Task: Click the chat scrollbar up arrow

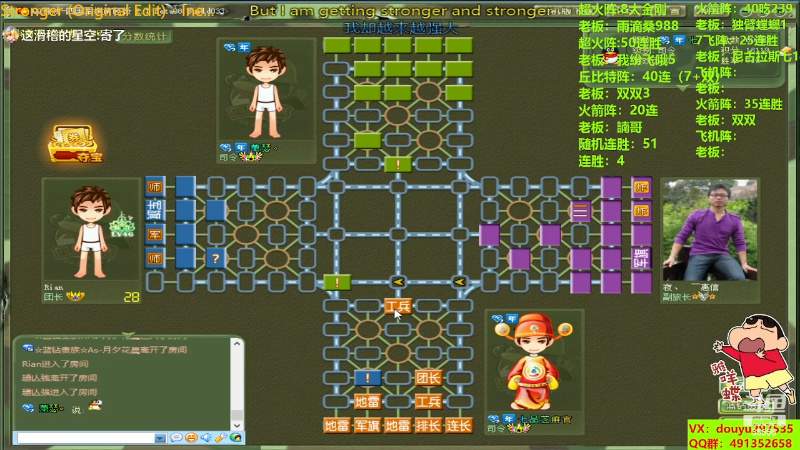Action: (237, 344)
